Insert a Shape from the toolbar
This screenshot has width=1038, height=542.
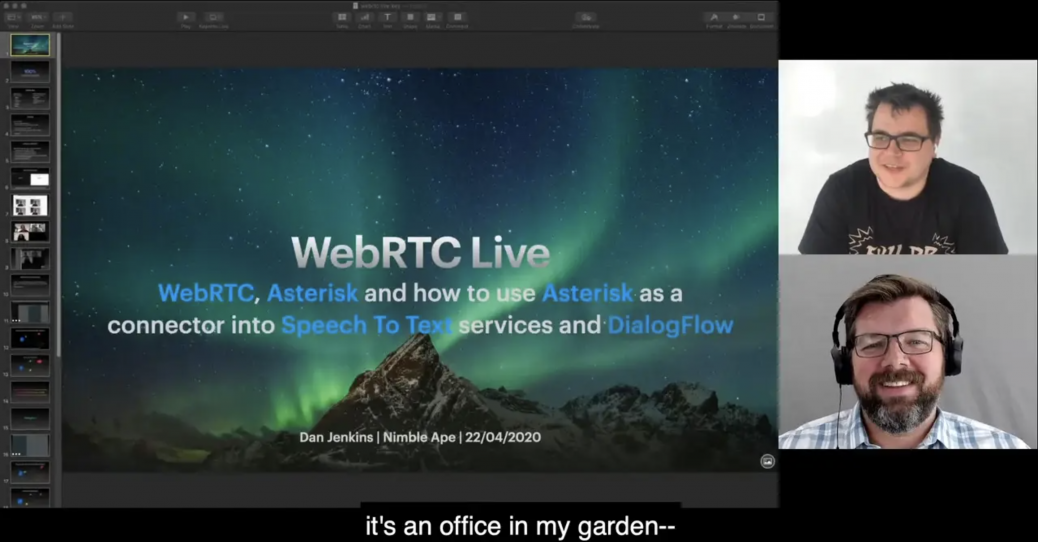pyautogui.click(x=410, y=17)
